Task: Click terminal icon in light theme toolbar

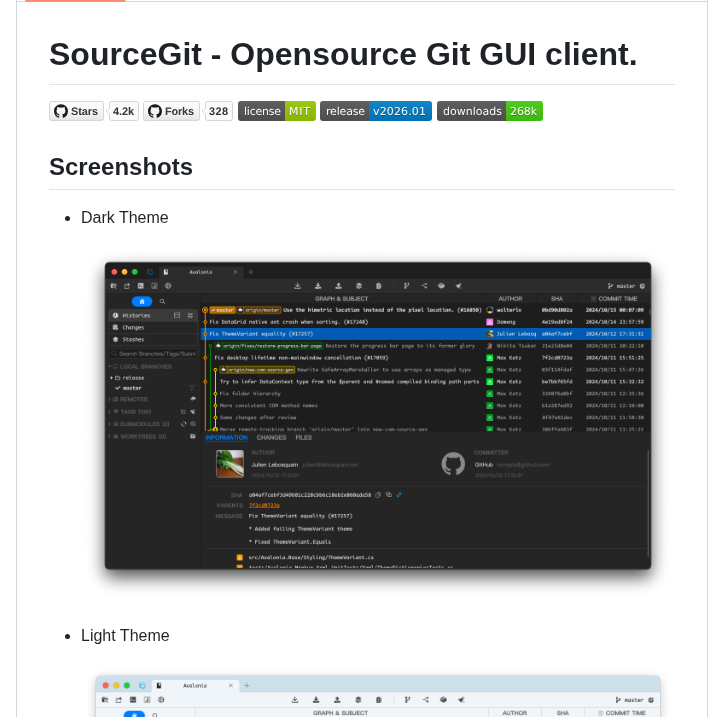Action: click(x=133, y=700)
